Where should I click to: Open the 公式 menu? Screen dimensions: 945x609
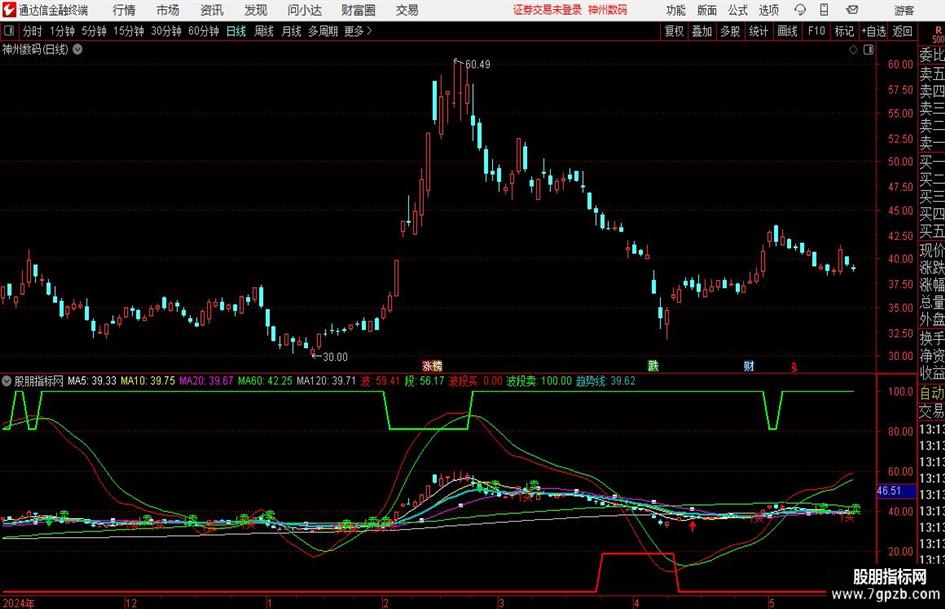[x=738, y=10]
